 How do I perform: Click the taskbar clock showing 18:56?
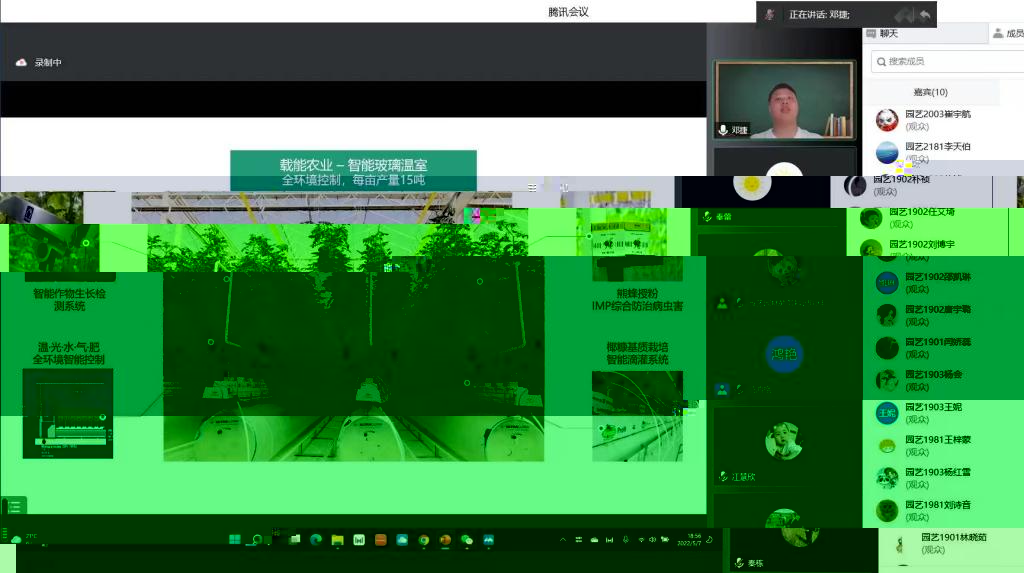click(x=689, y=540)
